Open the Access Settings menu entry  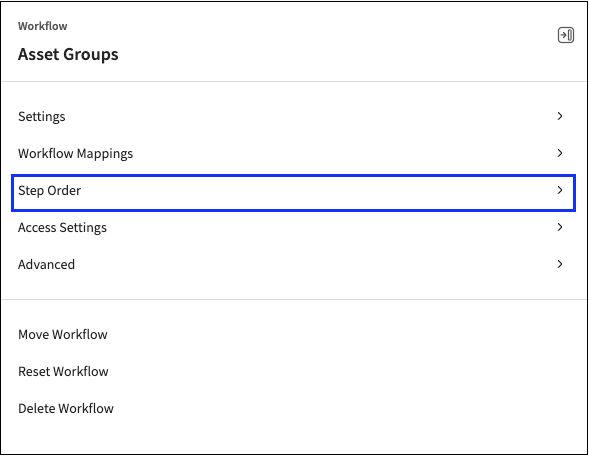(x=293, y=227)
